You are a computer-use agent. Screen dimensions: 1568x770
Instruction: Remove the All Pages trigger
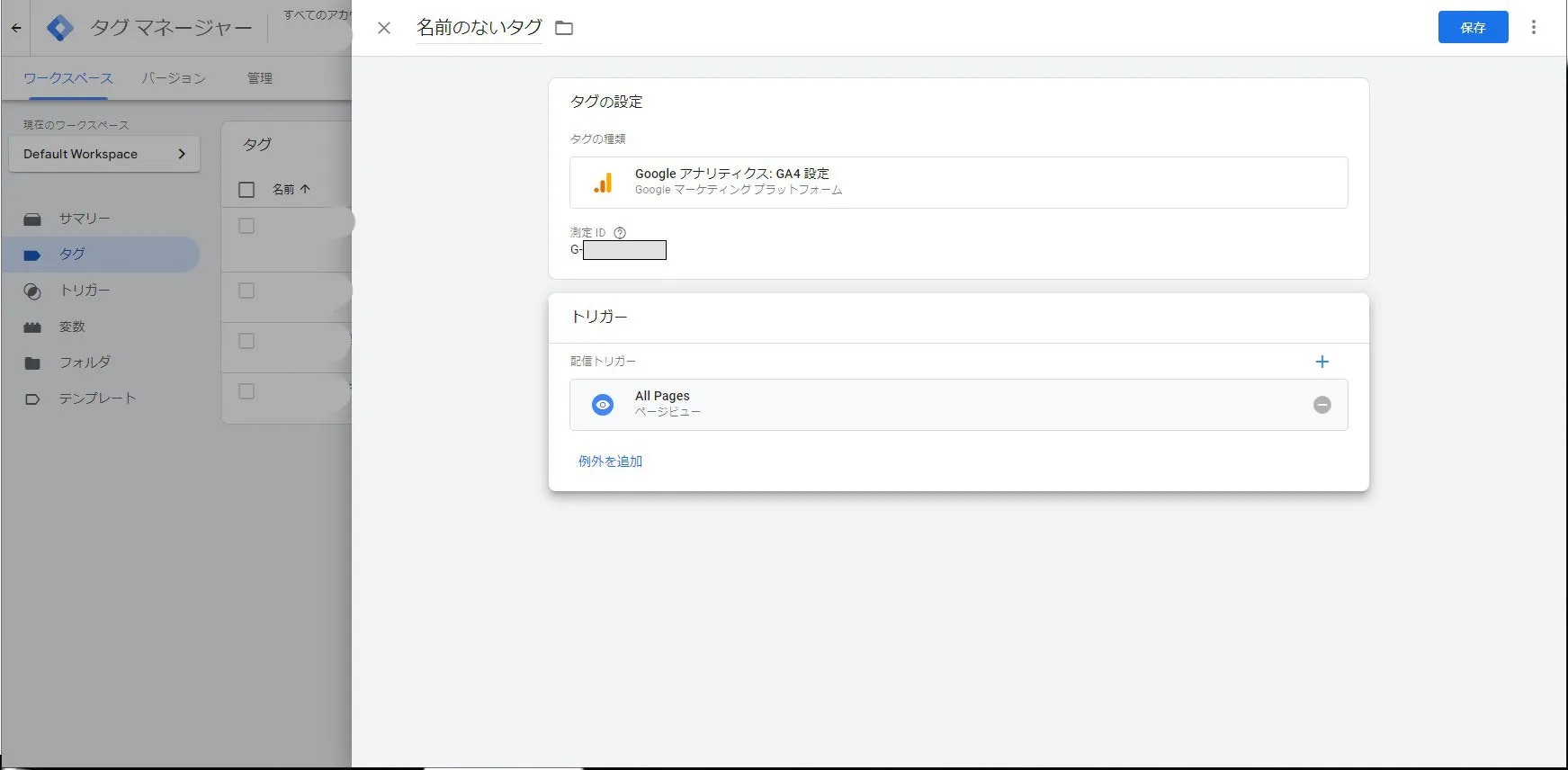(x=1322, y=405)
